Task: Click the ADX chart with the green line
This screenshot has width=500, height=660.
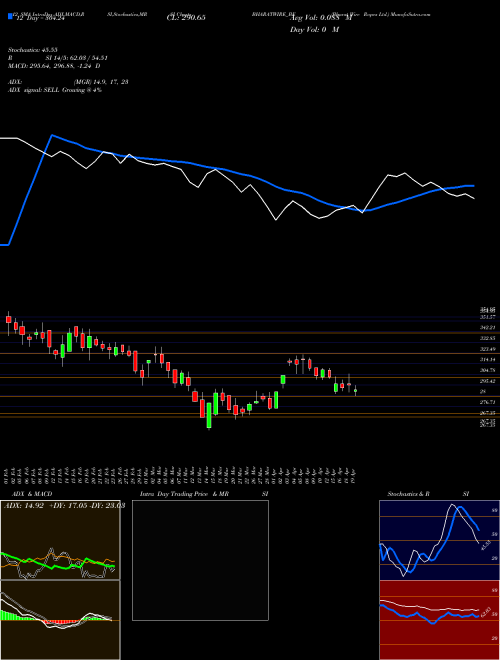Action: point(60,540)
